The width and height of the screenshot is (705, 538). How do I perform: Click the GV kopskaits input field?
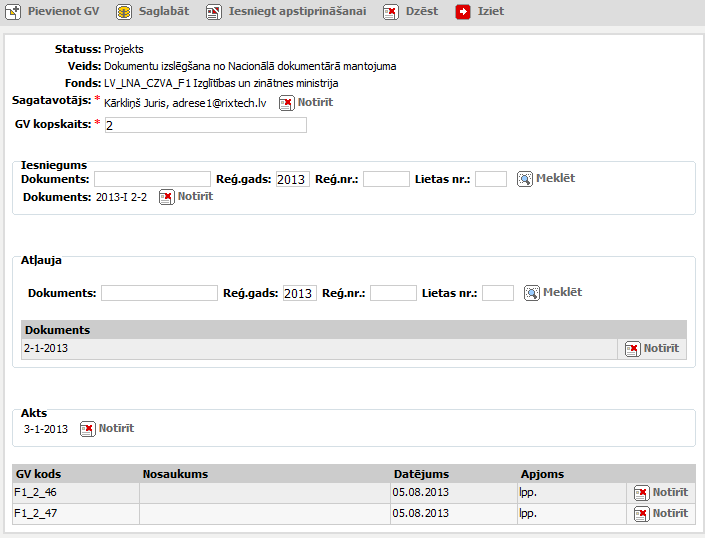(x=205, y=125)
